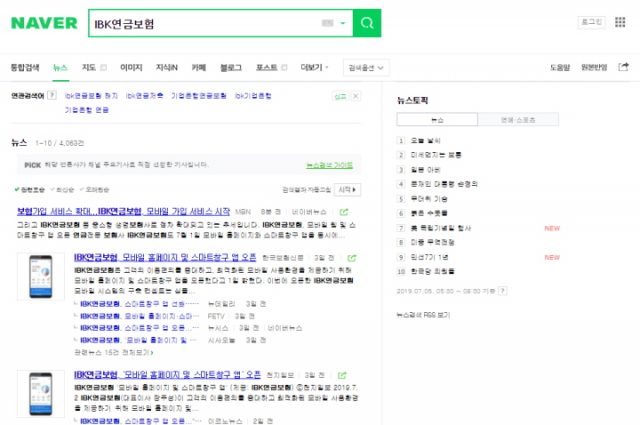The width and height of the screenshot is (640, 425).
Task: Click the NAVER logo
Action: tap(42, 23)
